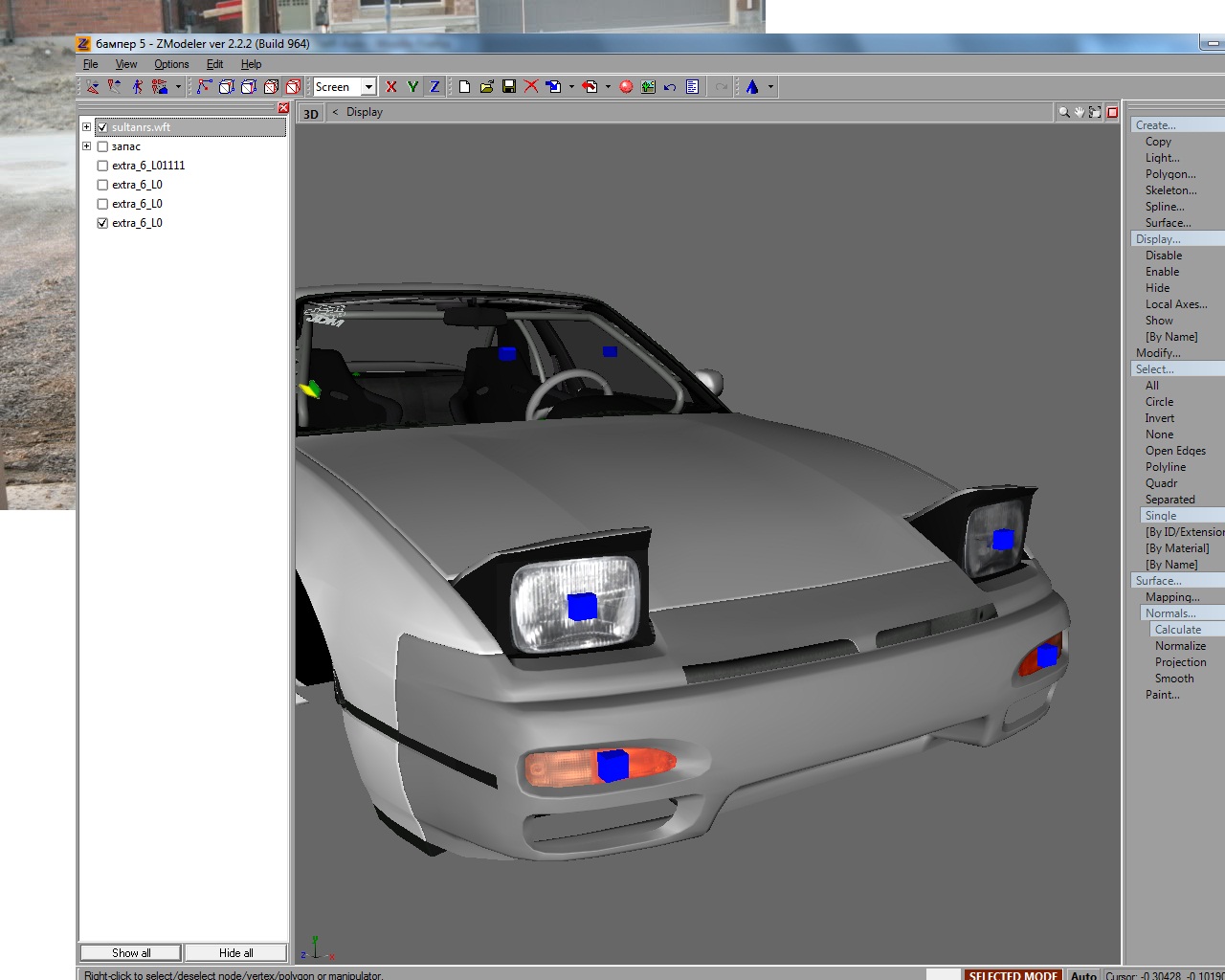This screenshot has height=980, width=1225.
Task: Click the red X delete icon after Save
Action: (x=531, y=86)
